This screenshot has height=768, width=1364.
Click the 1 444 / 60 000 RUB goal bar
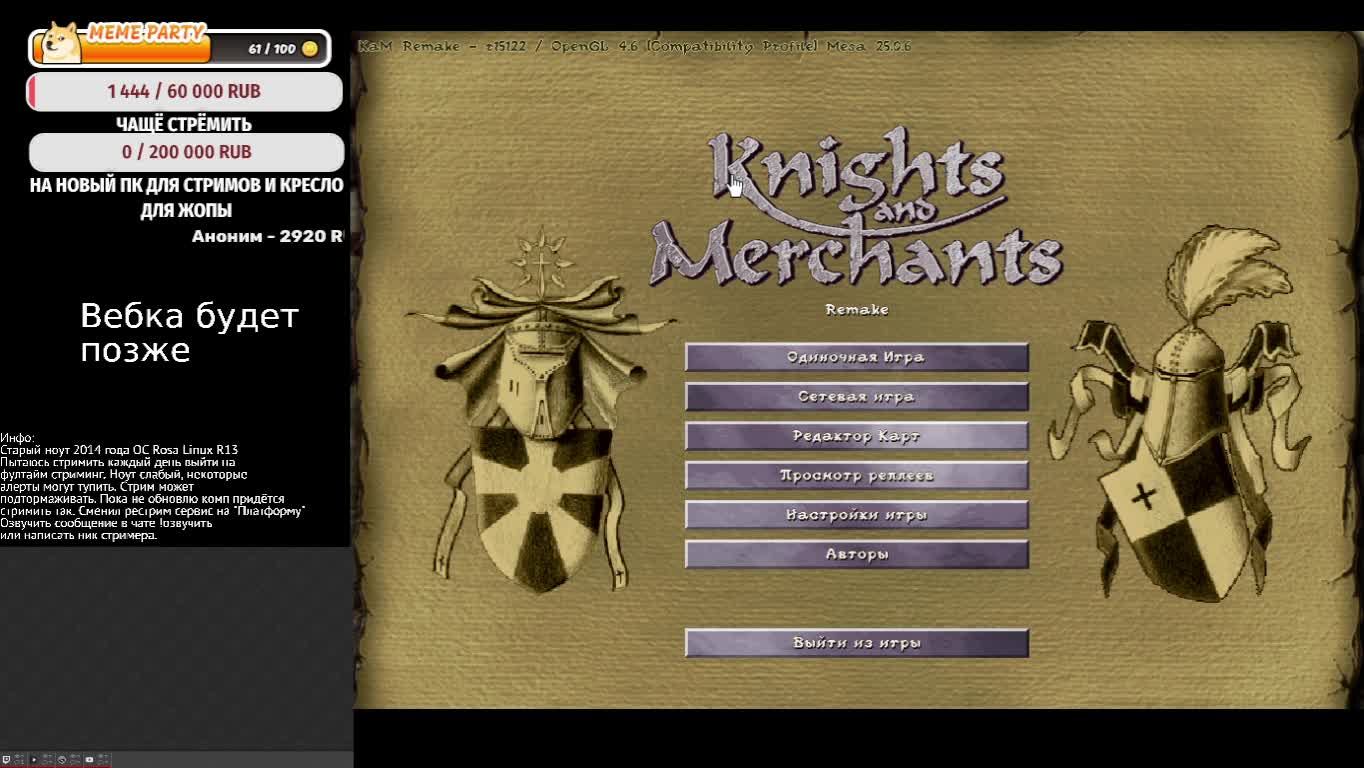coord(185,91)
